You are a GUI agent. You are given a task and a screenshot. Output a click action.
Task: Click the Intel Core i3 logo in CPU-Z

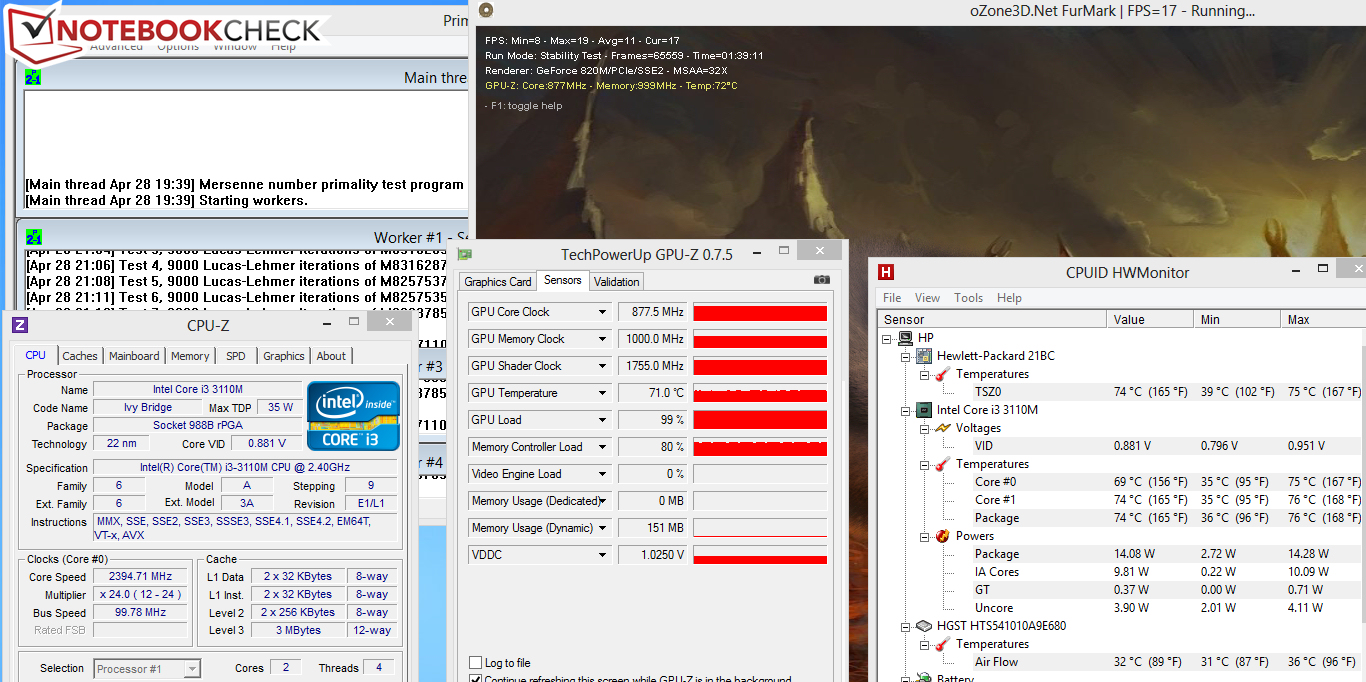coord(354,415)
